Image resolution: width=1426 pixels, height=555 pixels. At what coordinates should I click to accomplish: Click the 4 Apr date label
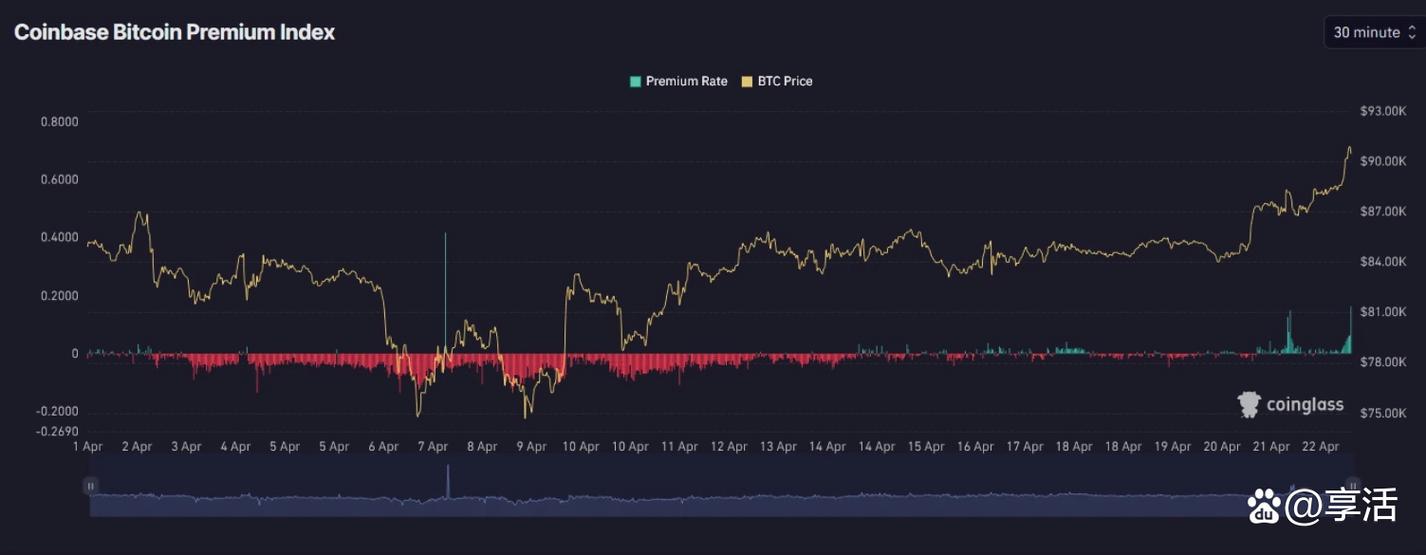pyautogui.click(x=235, y=447)
